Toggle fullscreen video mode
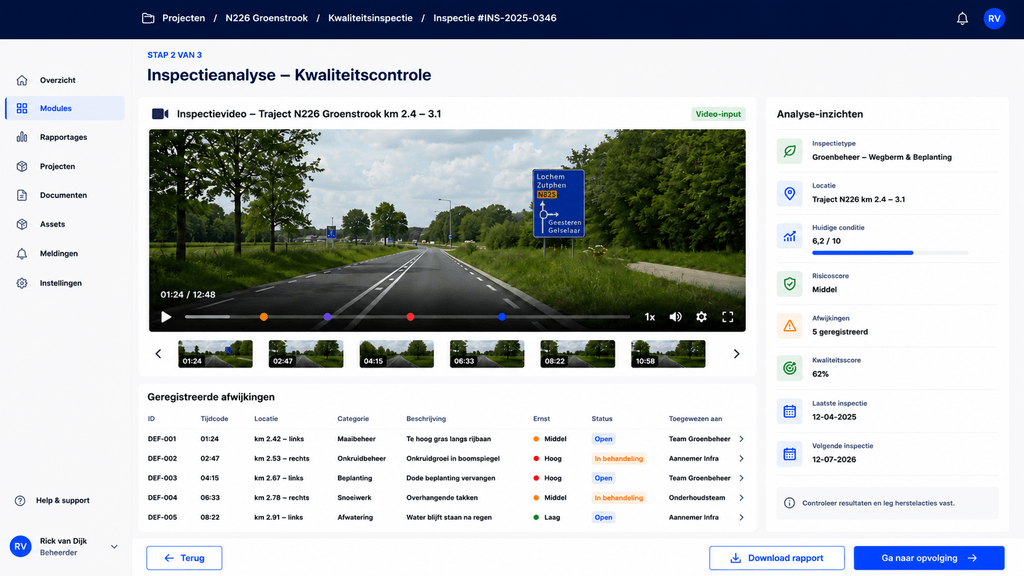 click(728, 317)
